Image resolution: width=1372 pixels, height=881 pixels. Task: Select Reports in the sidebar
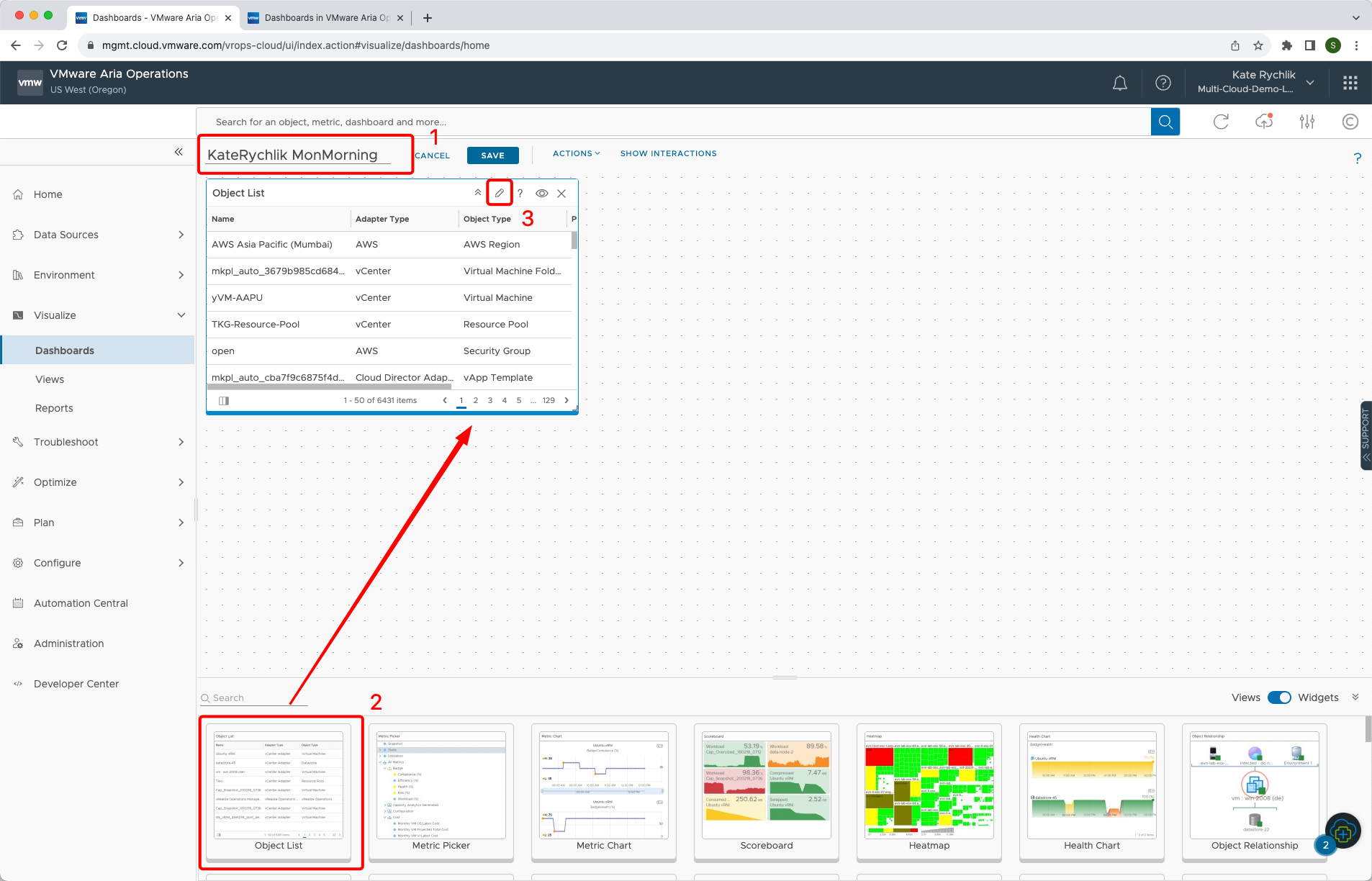tap(53, 408)
